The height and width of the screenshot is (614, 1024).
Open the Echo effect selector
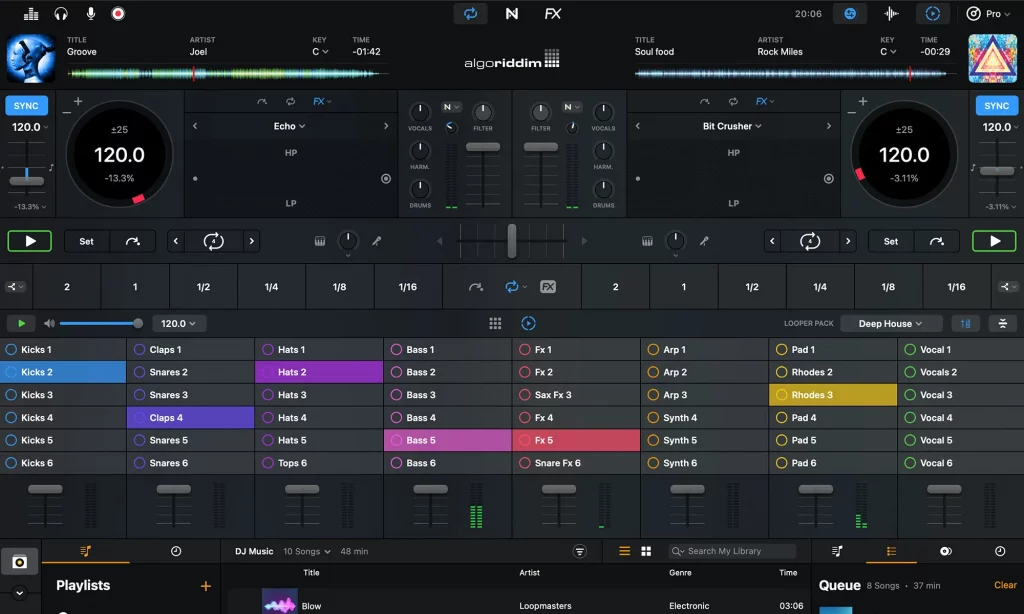(289, 126)
